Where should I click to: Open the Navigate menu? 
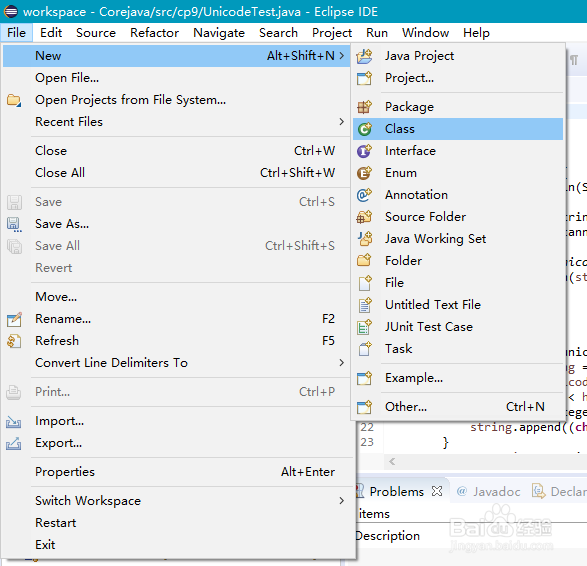click(219, 33)
